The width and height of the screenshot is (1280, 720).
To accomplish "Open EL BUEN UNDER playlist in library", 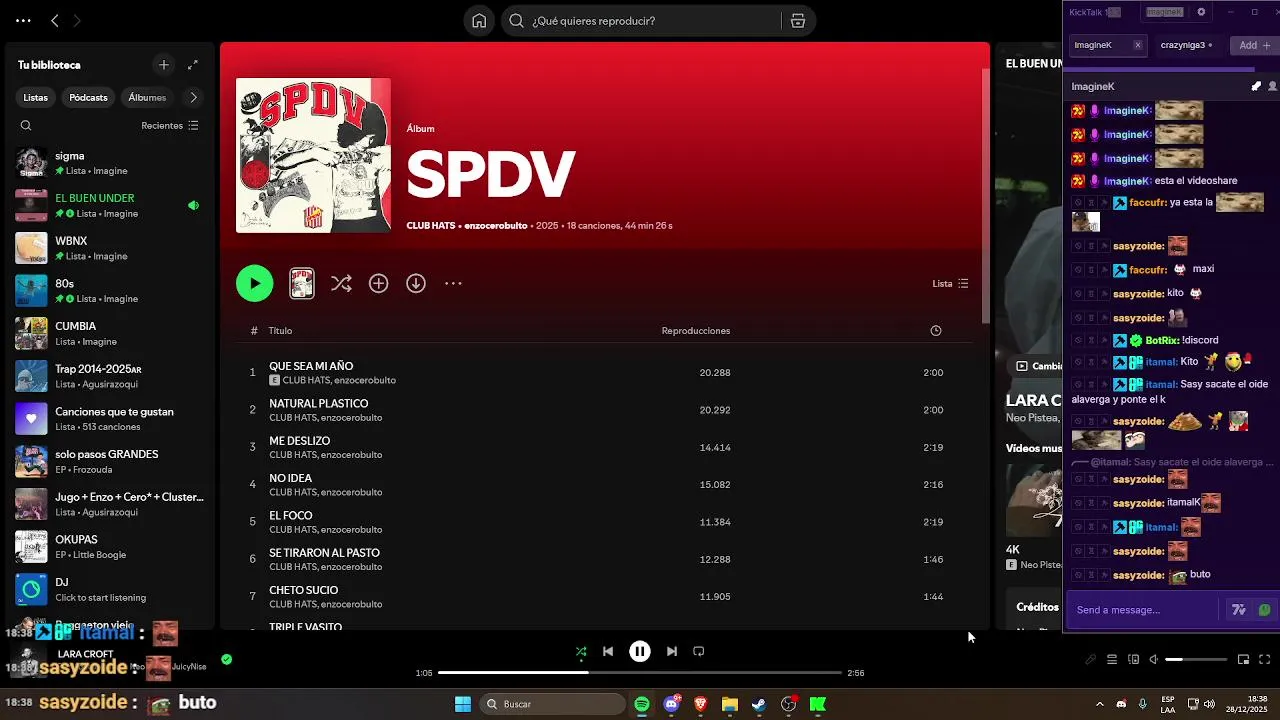I will [108, 206].
